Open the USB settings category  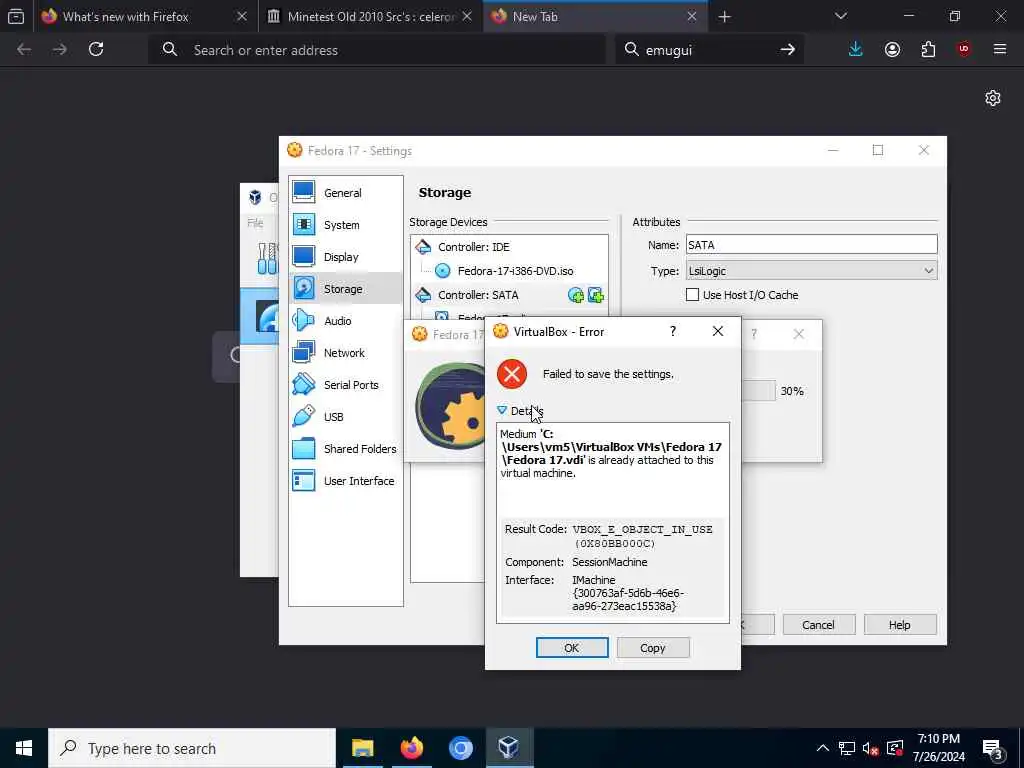click(x=345, y=417)
